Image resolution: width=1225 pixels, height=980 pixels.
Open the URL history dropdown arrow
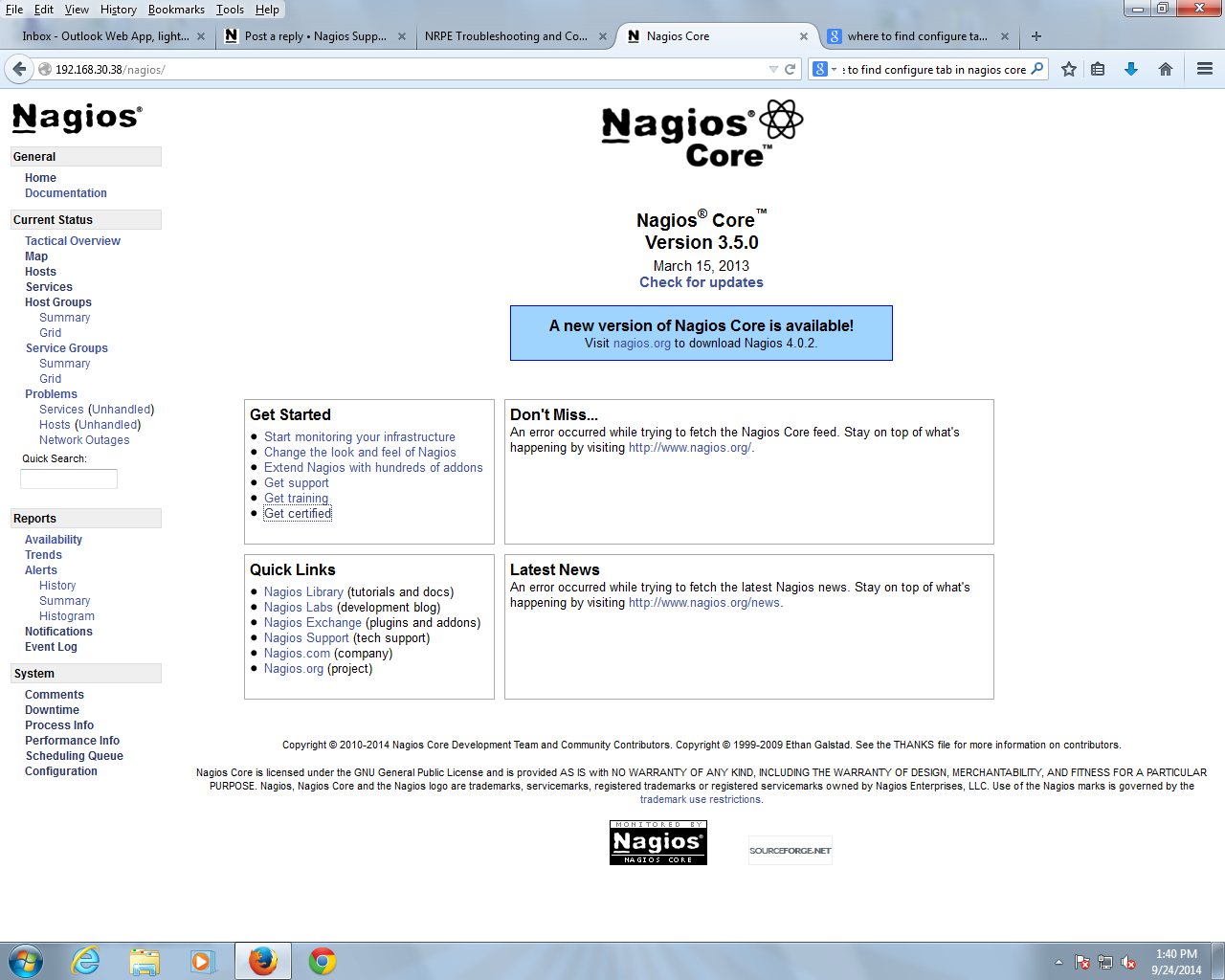click(773, 69)
